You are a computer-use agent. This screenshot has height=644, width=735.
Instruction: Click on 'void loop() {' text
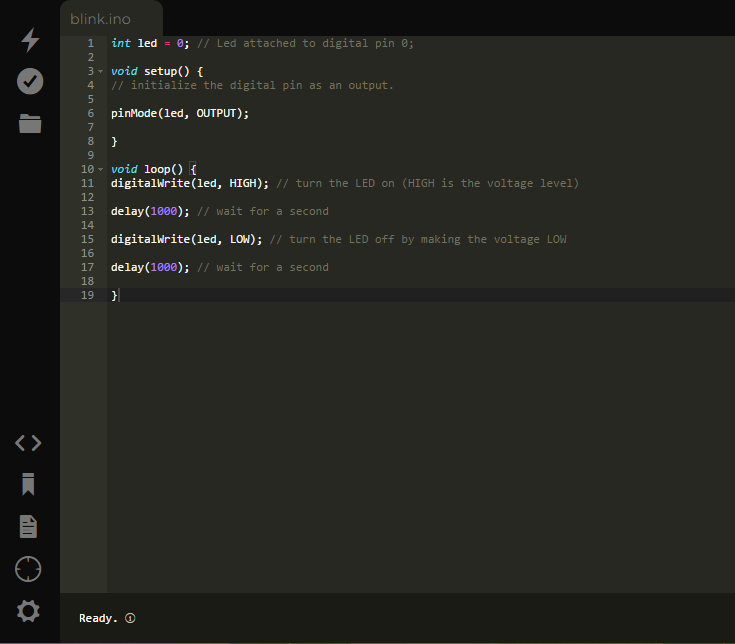[154, 169]
